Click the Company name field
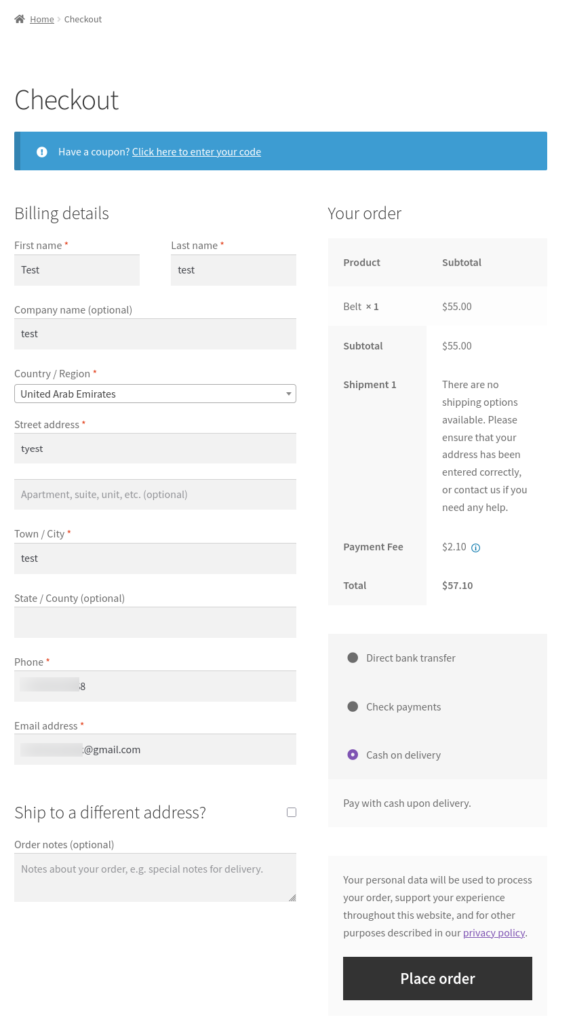This screenshot has width=575, height=1024. coord(155,334)
